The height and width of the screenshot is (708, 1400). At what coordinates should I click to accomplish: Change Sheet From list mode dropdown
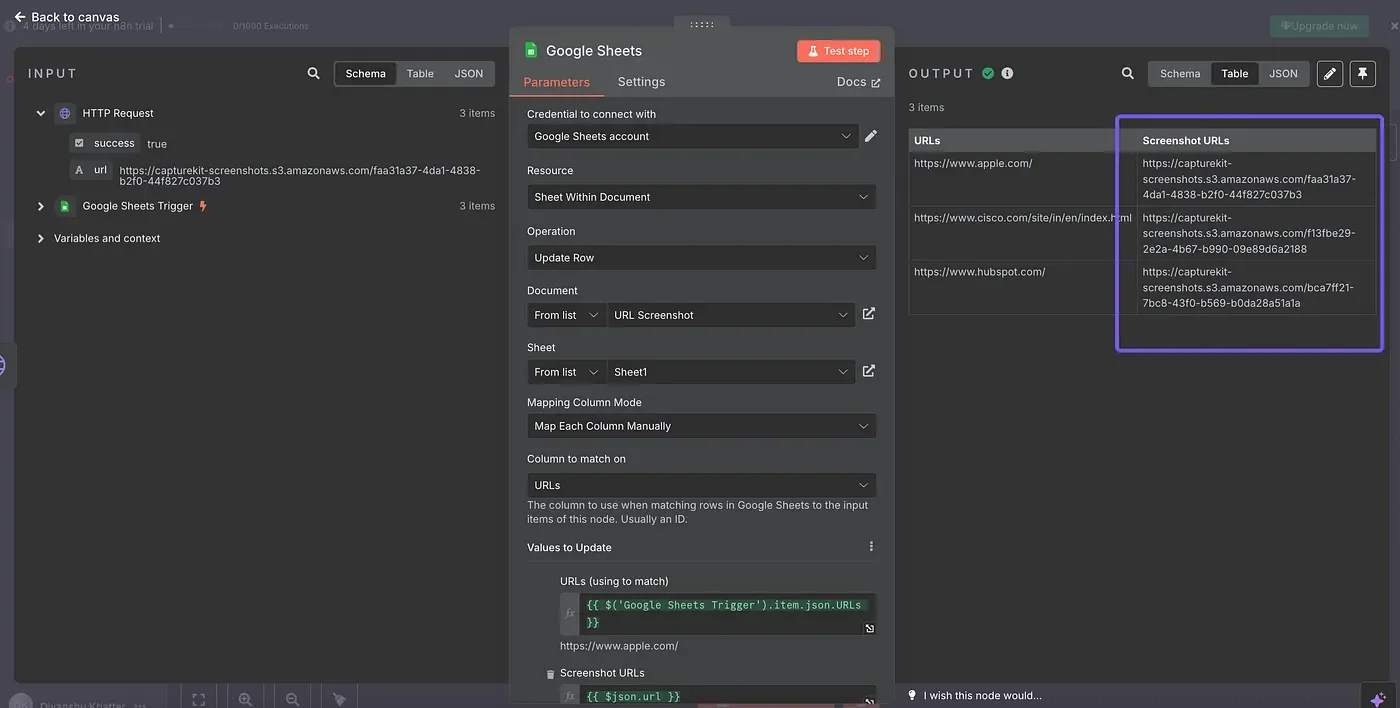566,372
